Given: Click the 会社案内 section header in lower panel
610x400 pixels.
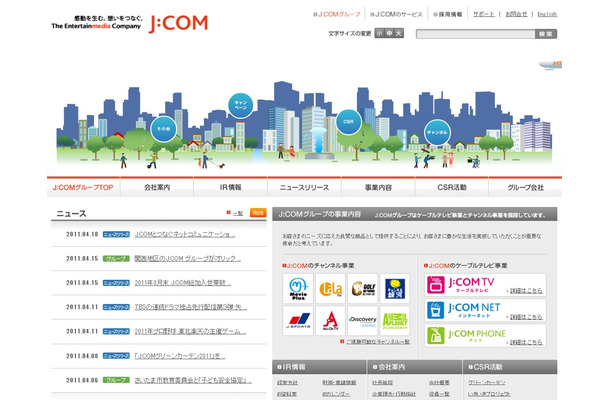Looking at the screenshot, I should (x=415, y=367).
